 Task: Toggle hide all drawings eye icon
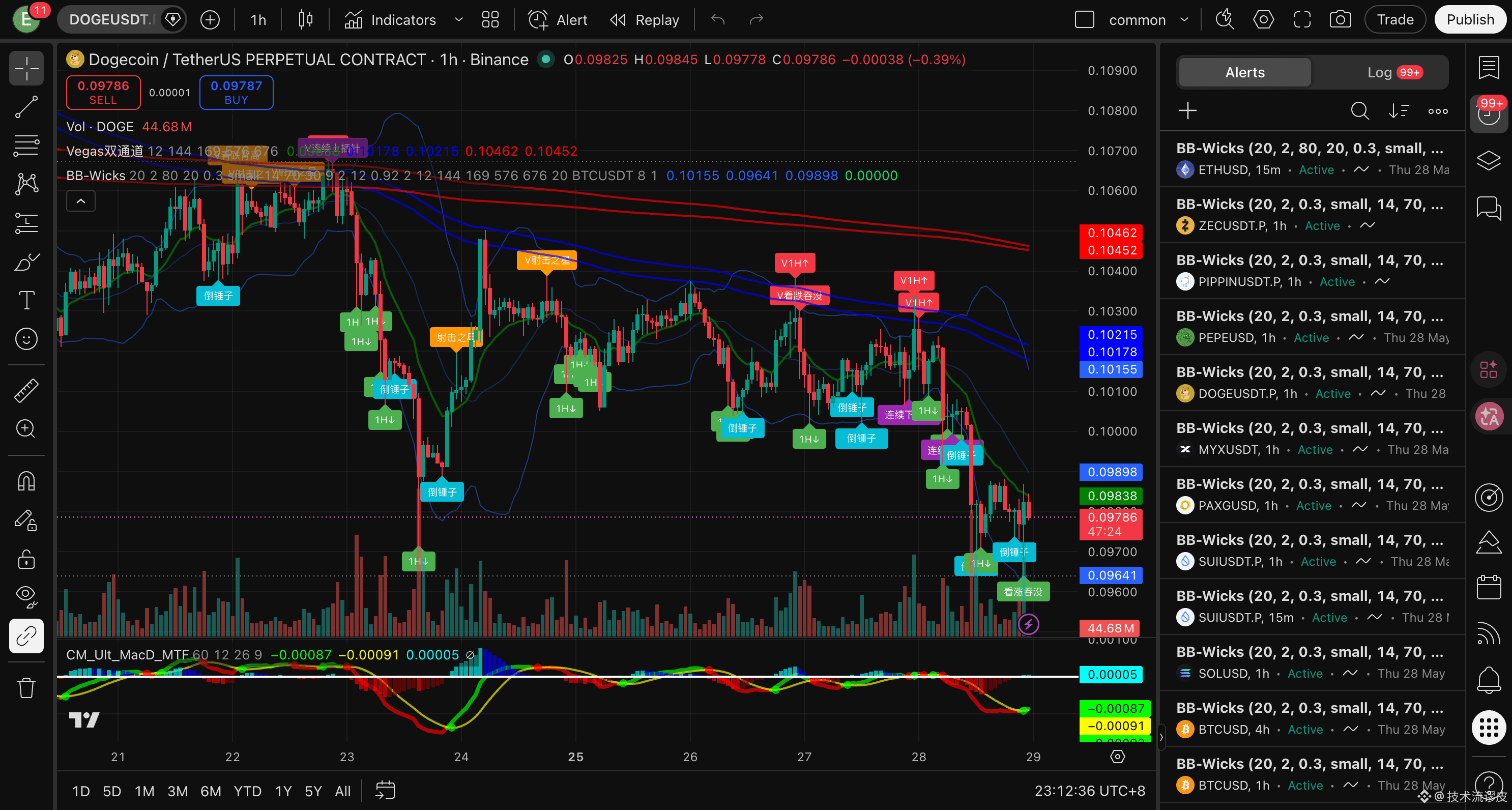tap(26, 597)
